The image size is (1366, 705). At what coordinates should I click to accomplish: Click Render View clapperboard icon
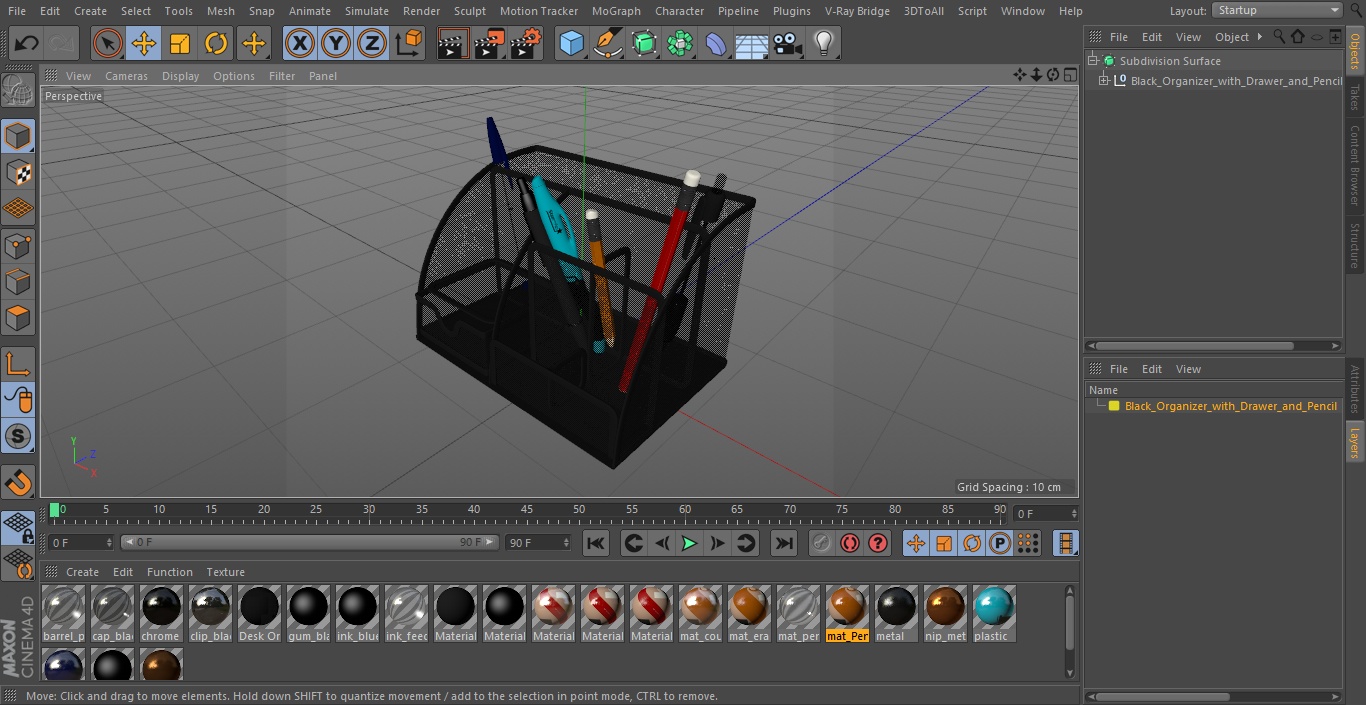[453, 43]
